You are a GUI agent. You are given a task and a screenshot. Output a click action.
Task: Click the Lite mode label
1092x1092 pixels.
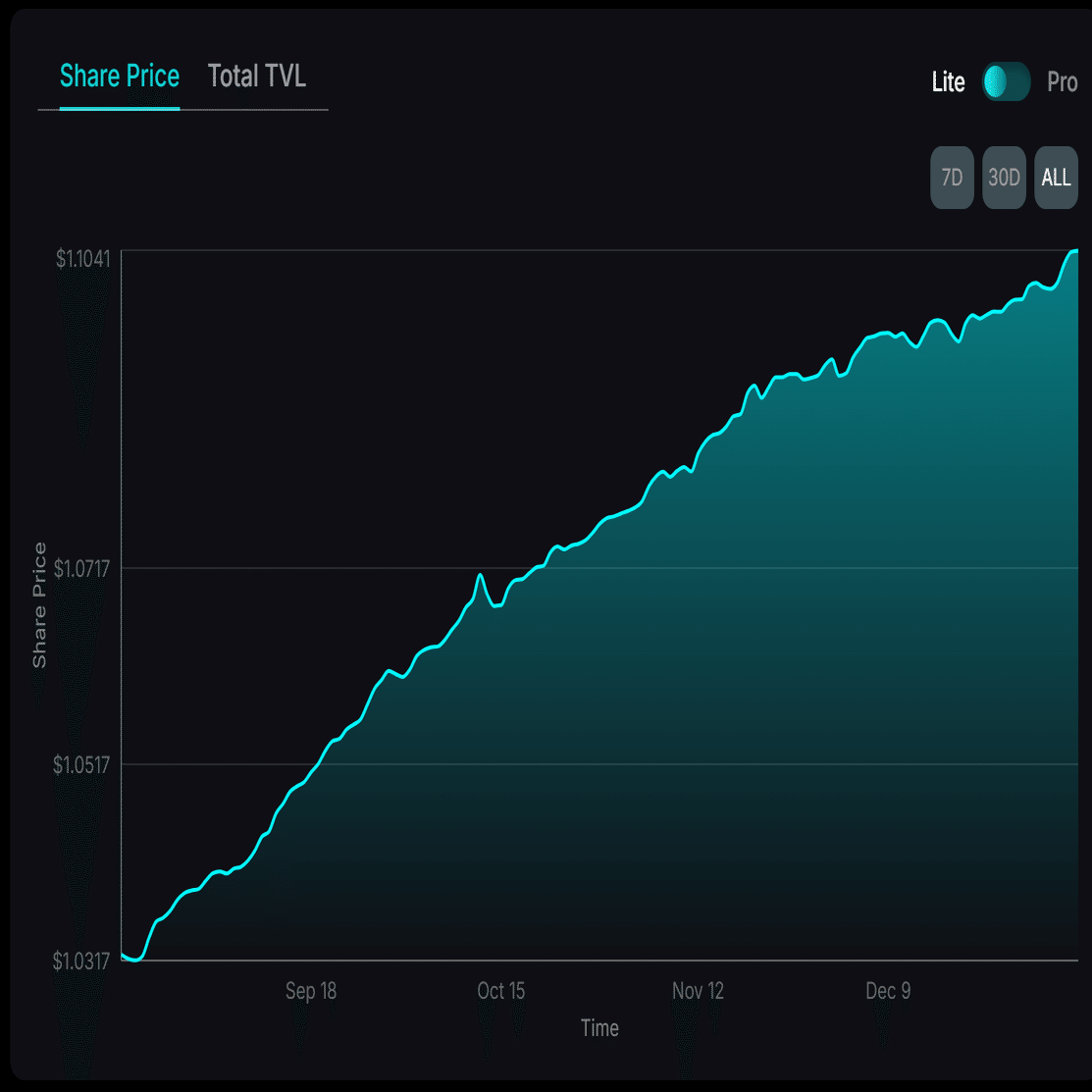coord(948,82)
